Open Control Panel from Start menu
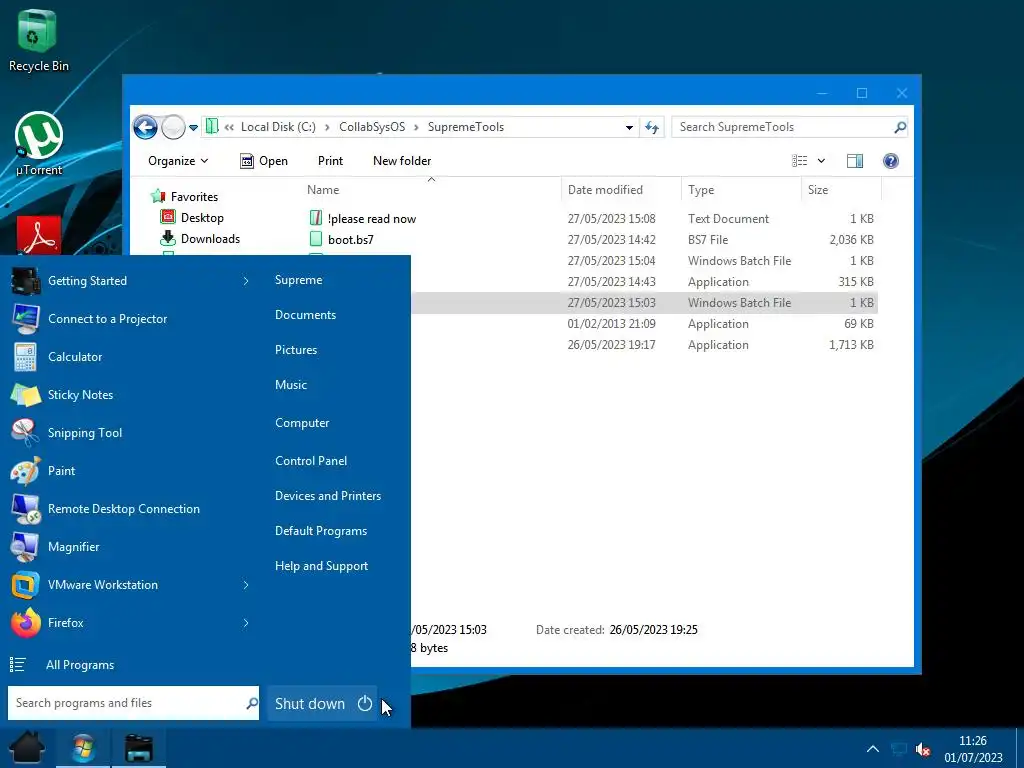This screenshot has height=768, width=1024. click(x=311, y=460)
